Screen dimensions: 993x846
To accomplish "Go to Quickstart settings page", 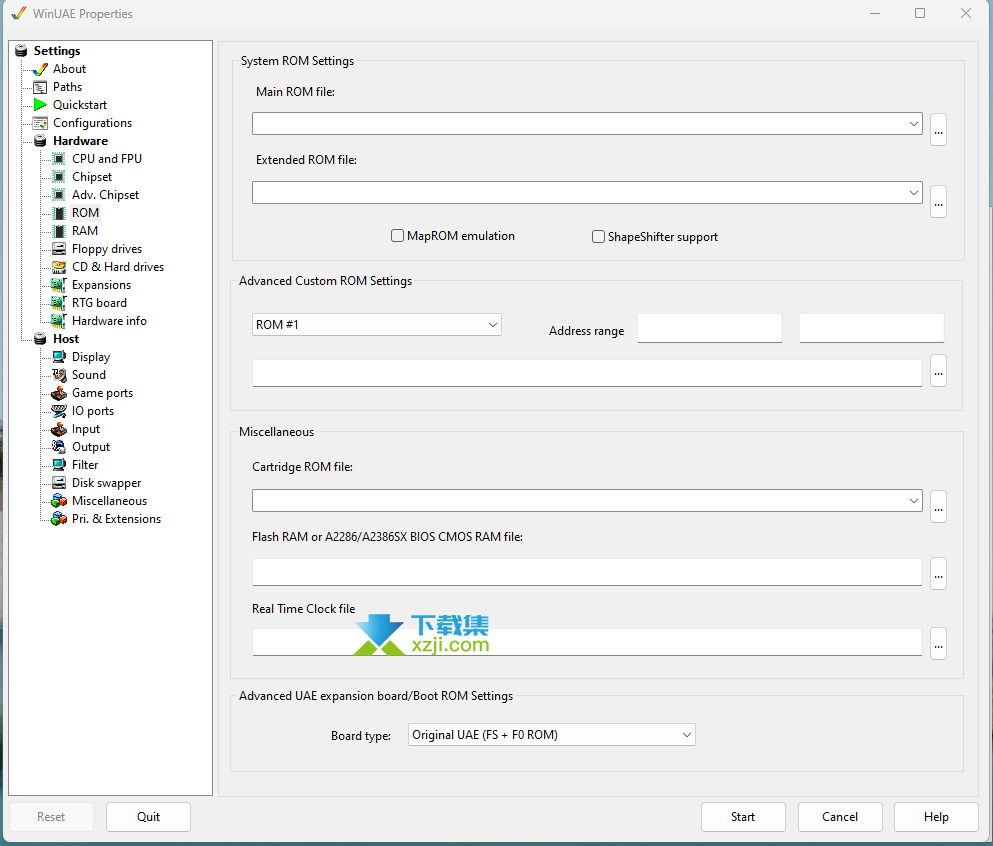I will (x=80, y=105).
